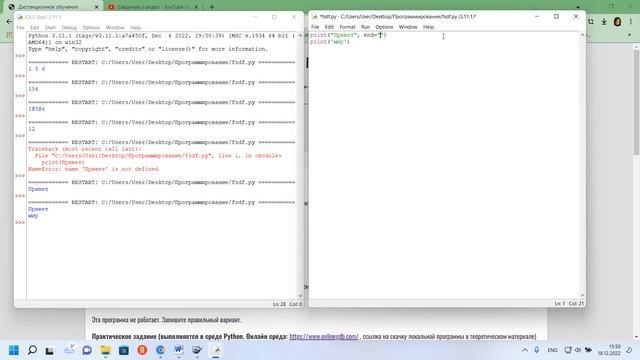Click the microphone tray icon
Viewport: 640px width, 360px height.
tap(537, 350)
